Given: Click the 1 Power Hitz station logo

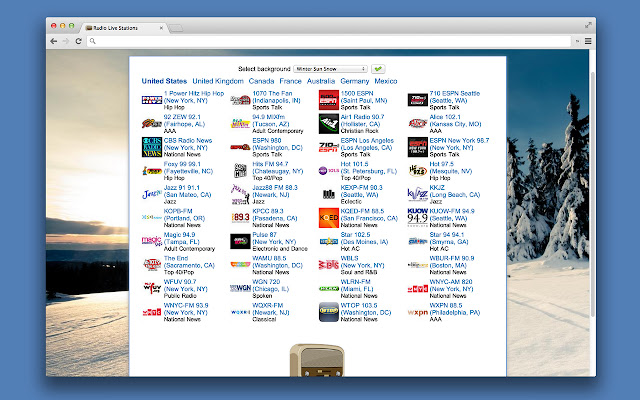Looking at the screenshot, I should (x=152, y=100).
